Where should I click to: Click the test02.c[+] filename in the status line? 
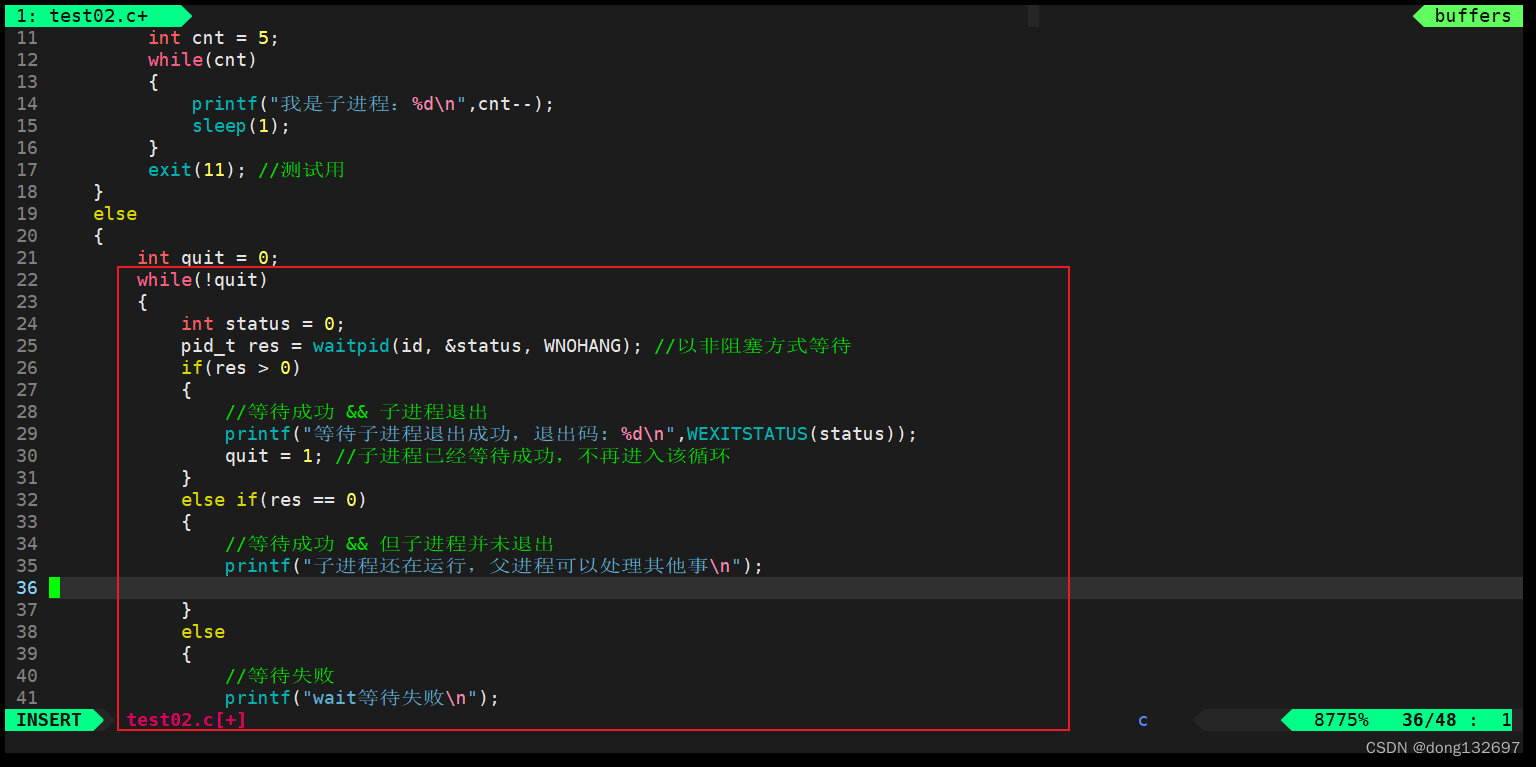click(187, 719)
